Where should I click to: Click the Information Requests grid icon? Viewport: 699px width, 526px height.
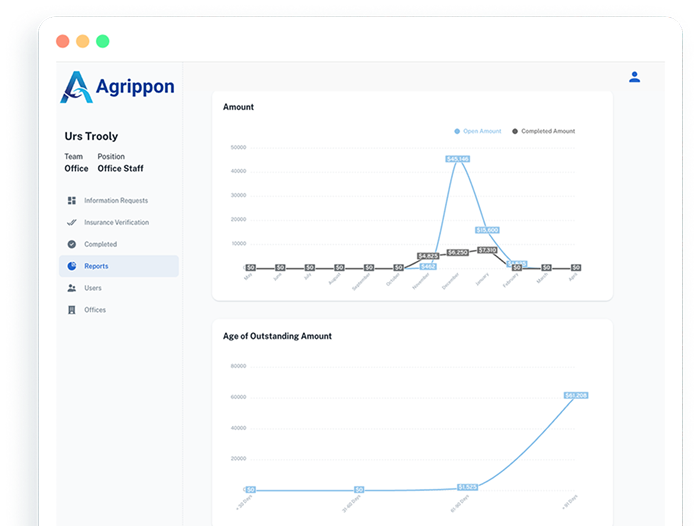[72, 201]
